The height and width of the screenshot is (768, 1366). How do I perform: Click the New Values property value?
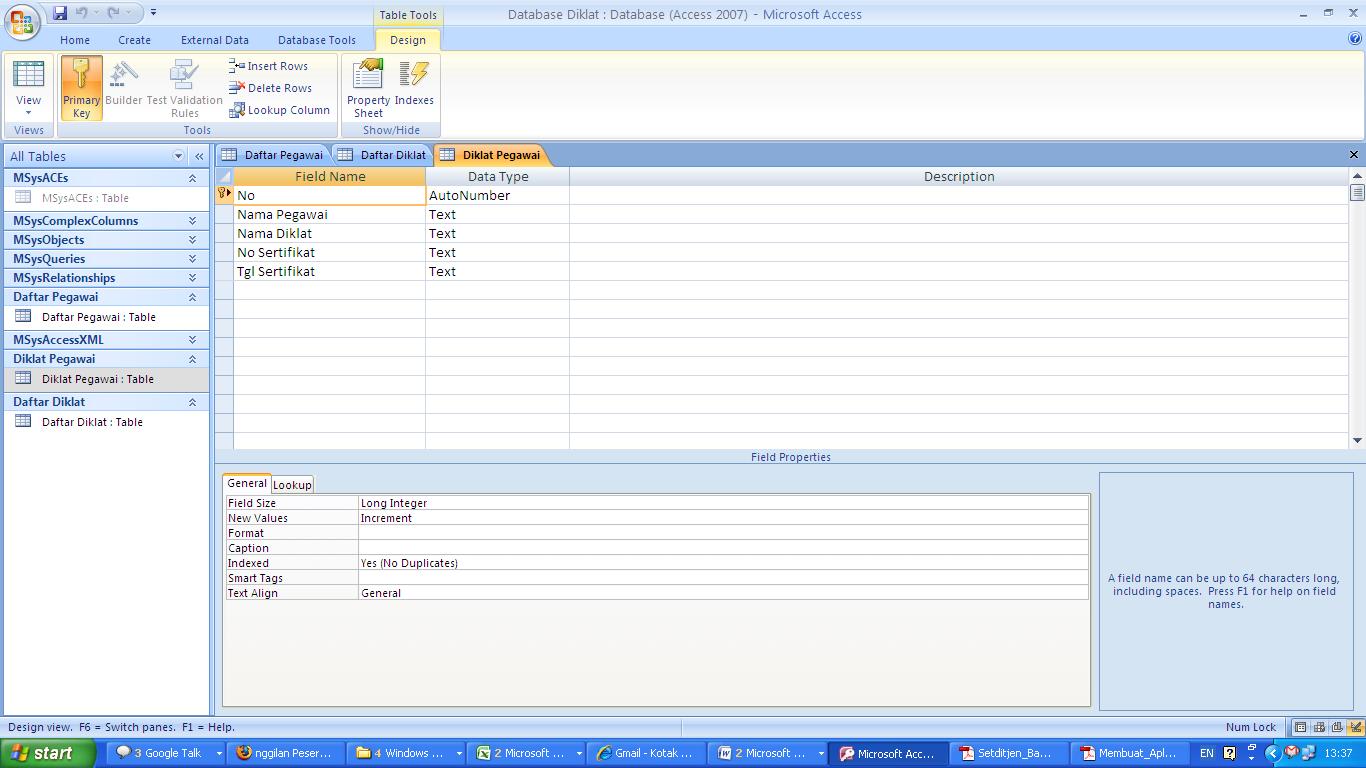tap(723, 518)
